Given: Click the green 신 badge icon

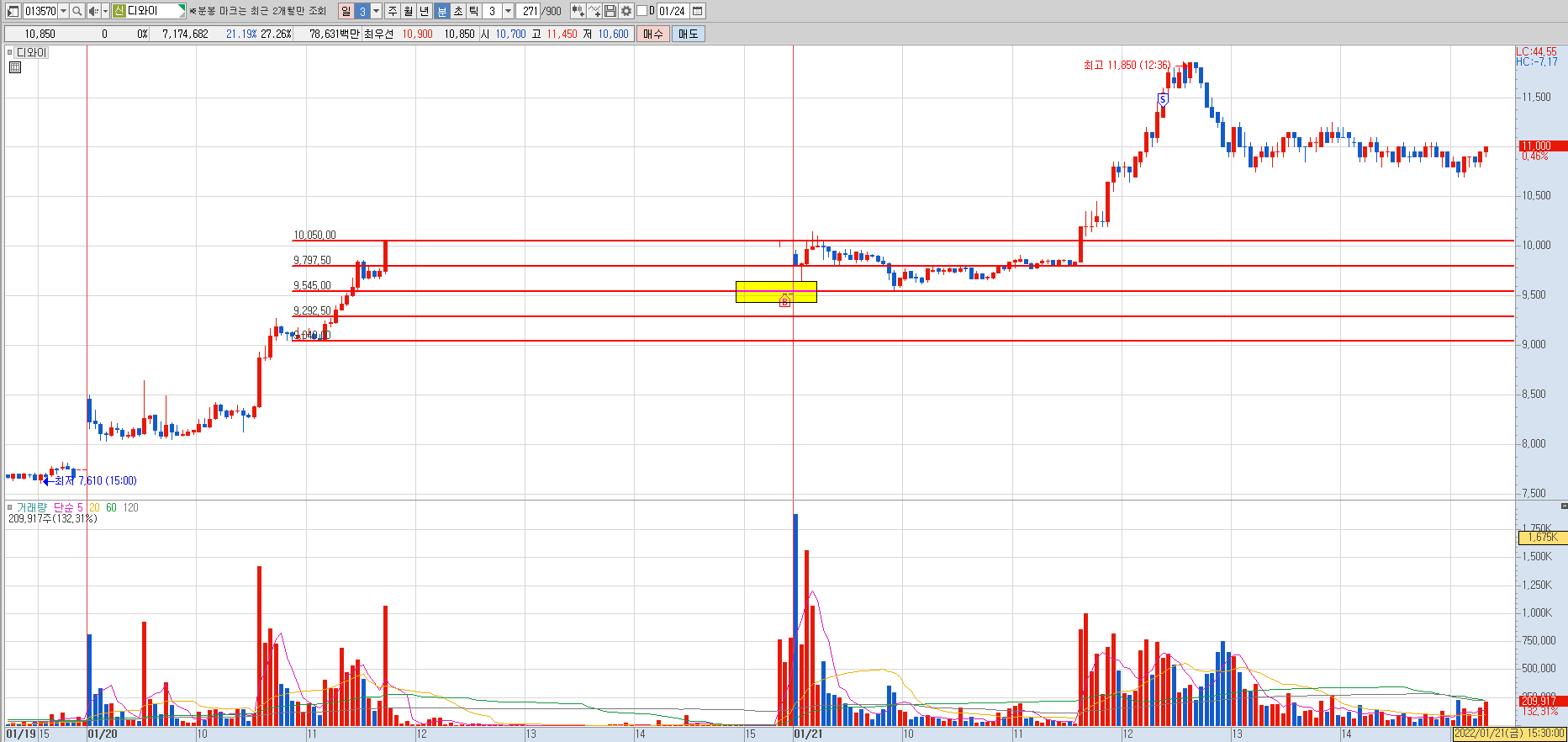Looking at the screenshot, I should point(119,11).
